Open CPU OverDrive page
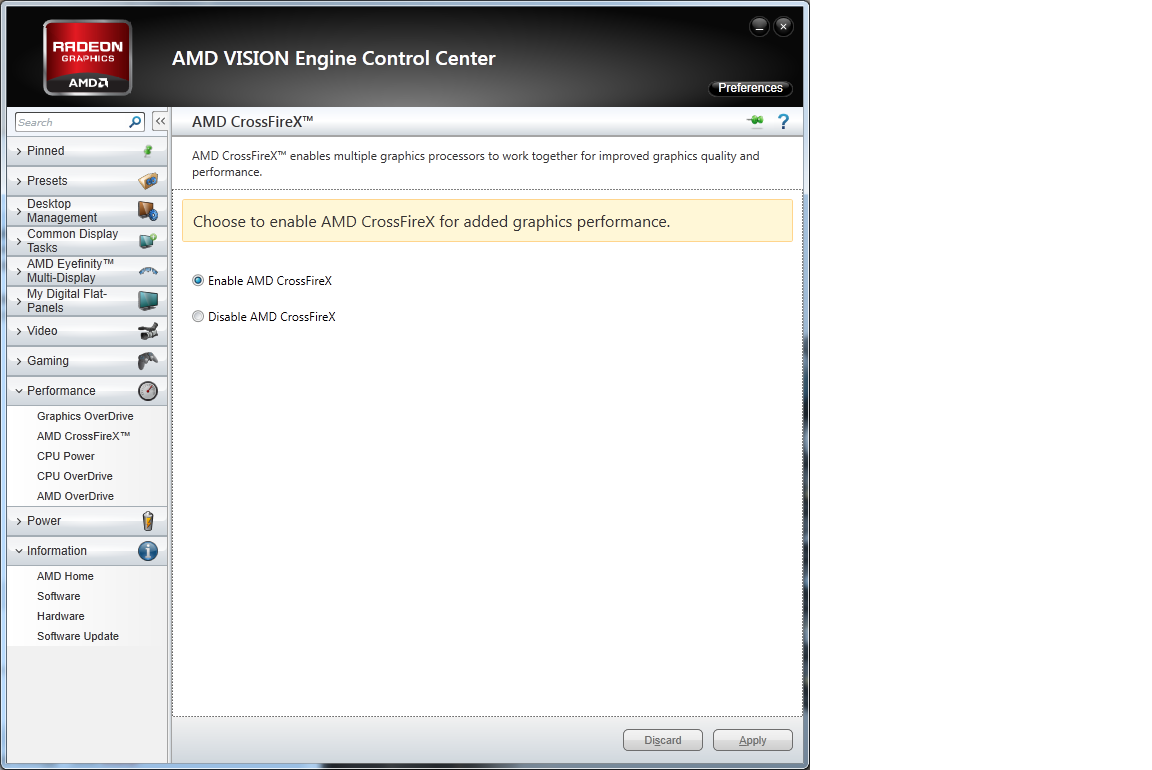1152x770 pixels. (75, 476)
